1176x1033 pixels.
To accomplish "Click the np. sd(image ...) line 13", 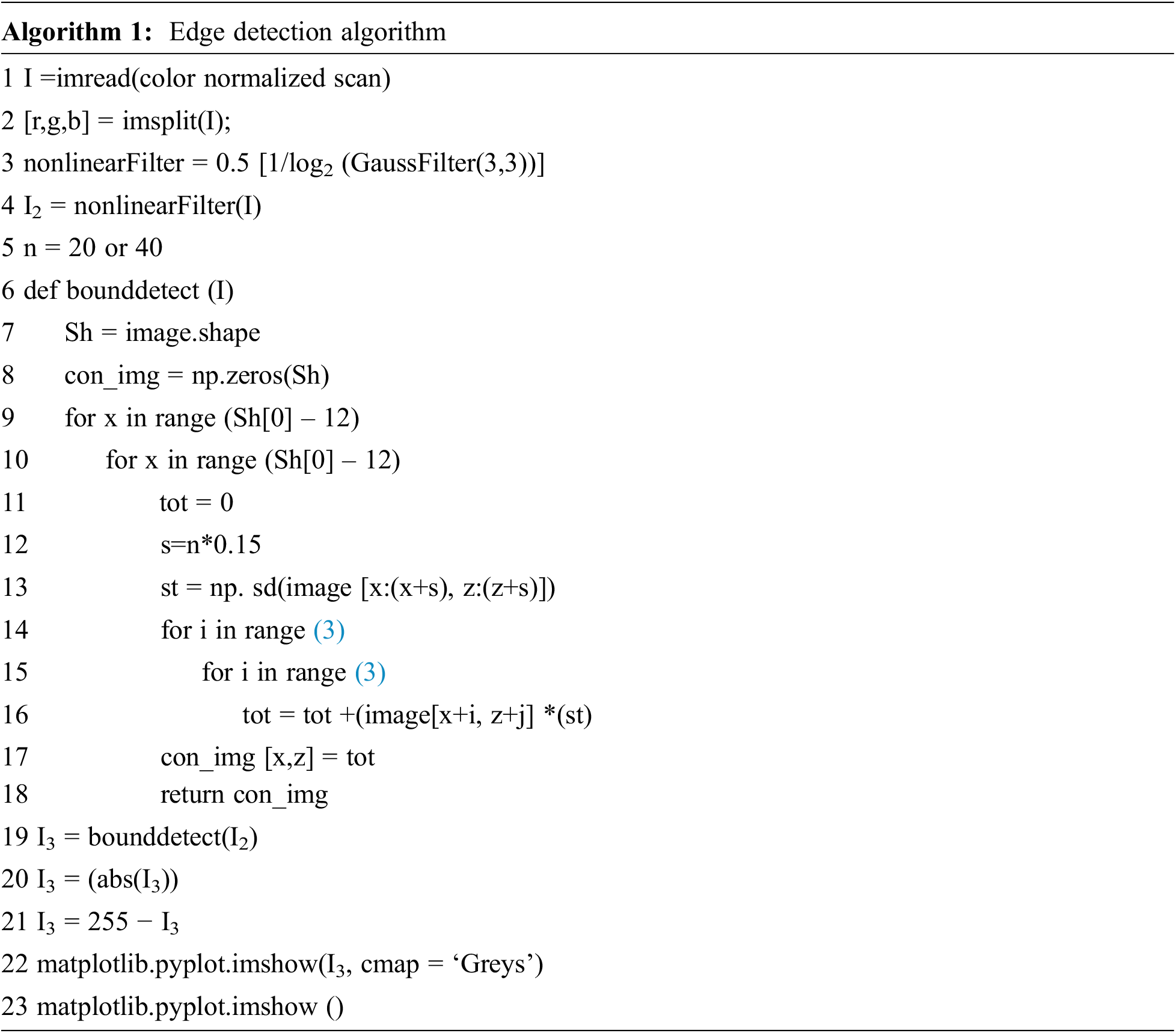I will [x=358, y=587].
